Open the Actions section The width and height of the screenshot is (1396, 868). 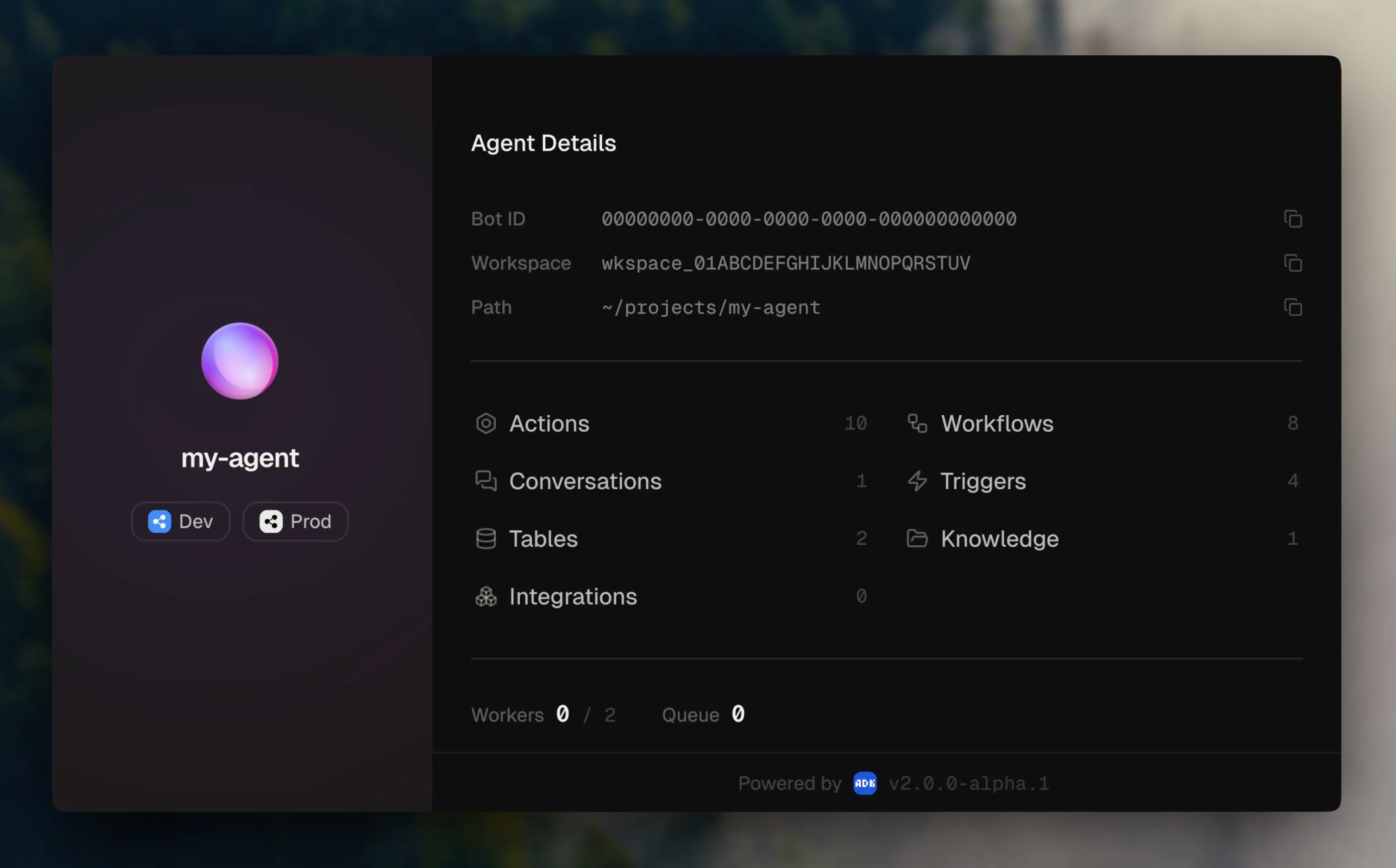[671, 423]
